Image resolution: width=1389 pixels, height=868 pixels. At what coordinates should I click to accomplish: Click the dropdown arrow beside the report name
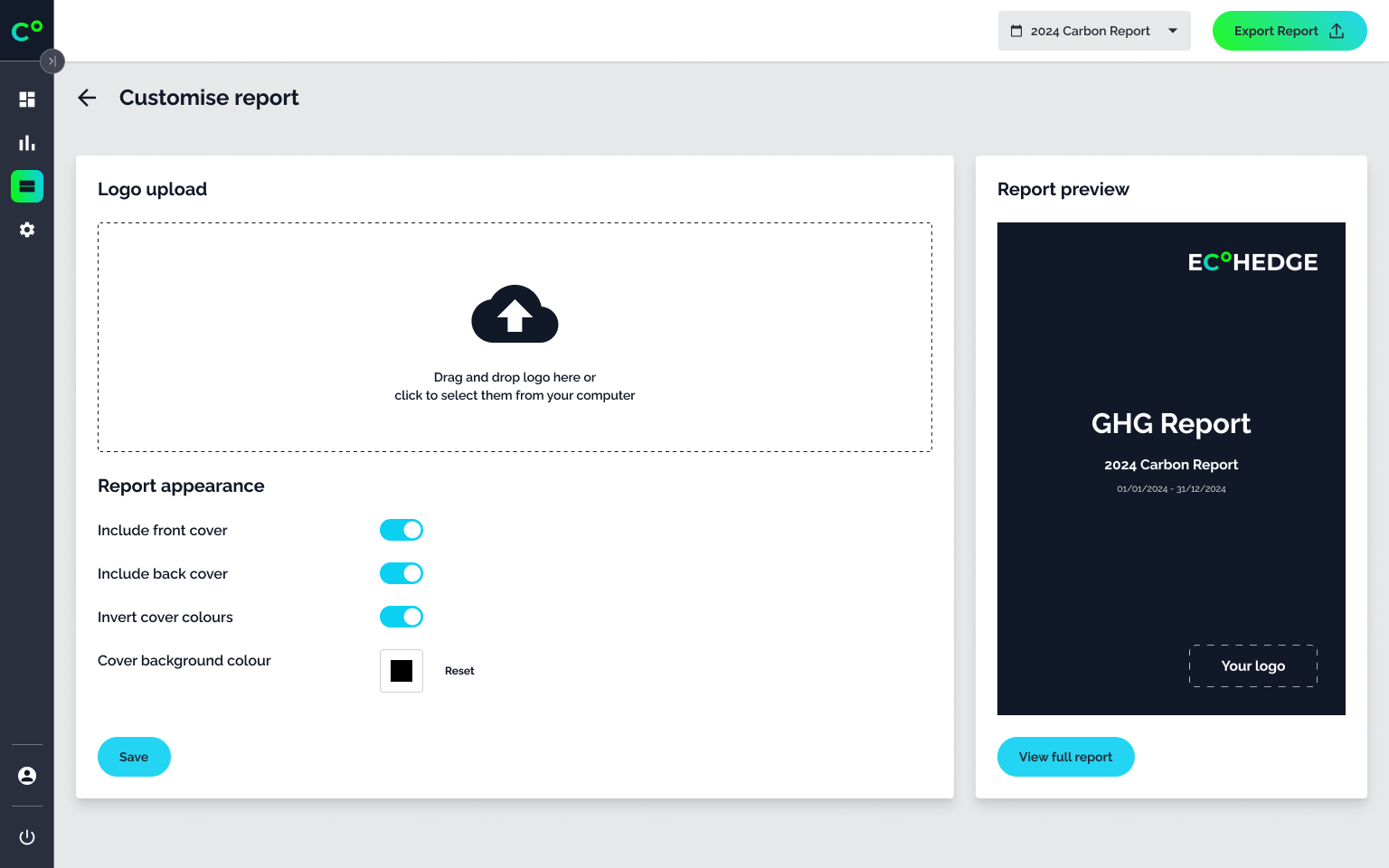point(1173,30)
